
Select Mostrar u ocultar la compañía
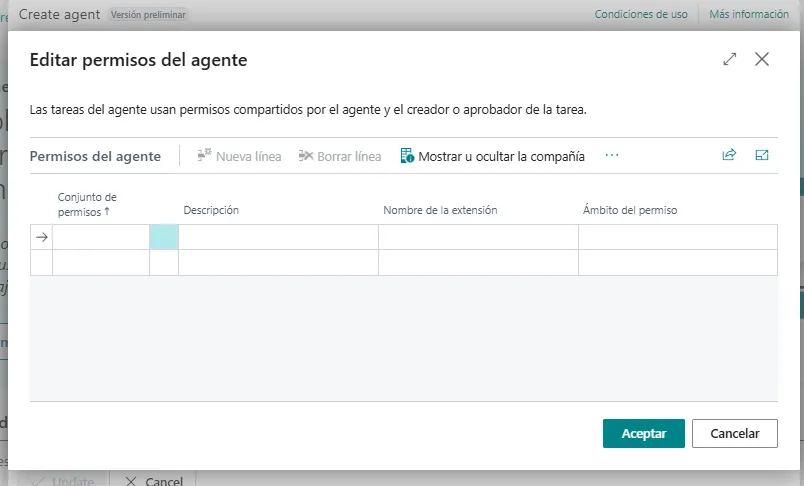pos(492,156)
